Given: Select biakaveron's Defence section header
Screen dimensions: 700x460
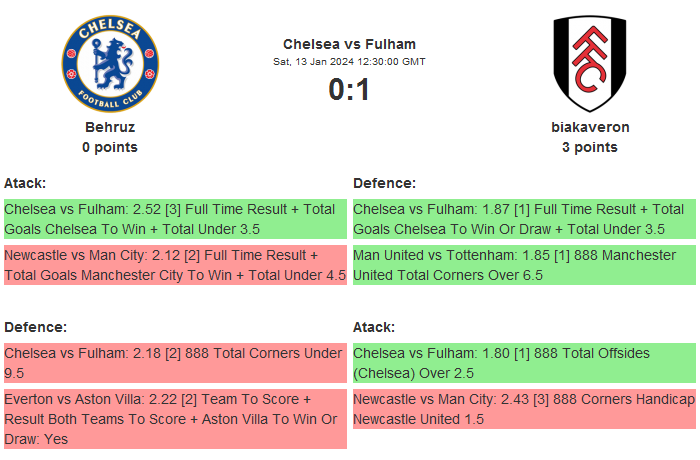Looking at the screenshot, I should click(384, 183).
